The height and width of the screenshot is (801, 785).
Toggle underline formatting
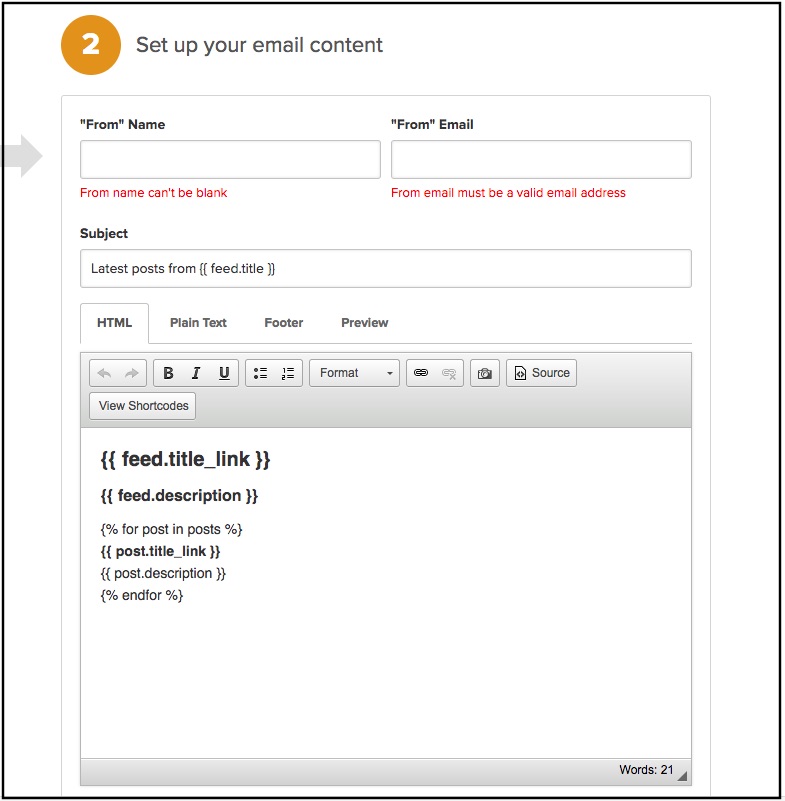[224, 374]
